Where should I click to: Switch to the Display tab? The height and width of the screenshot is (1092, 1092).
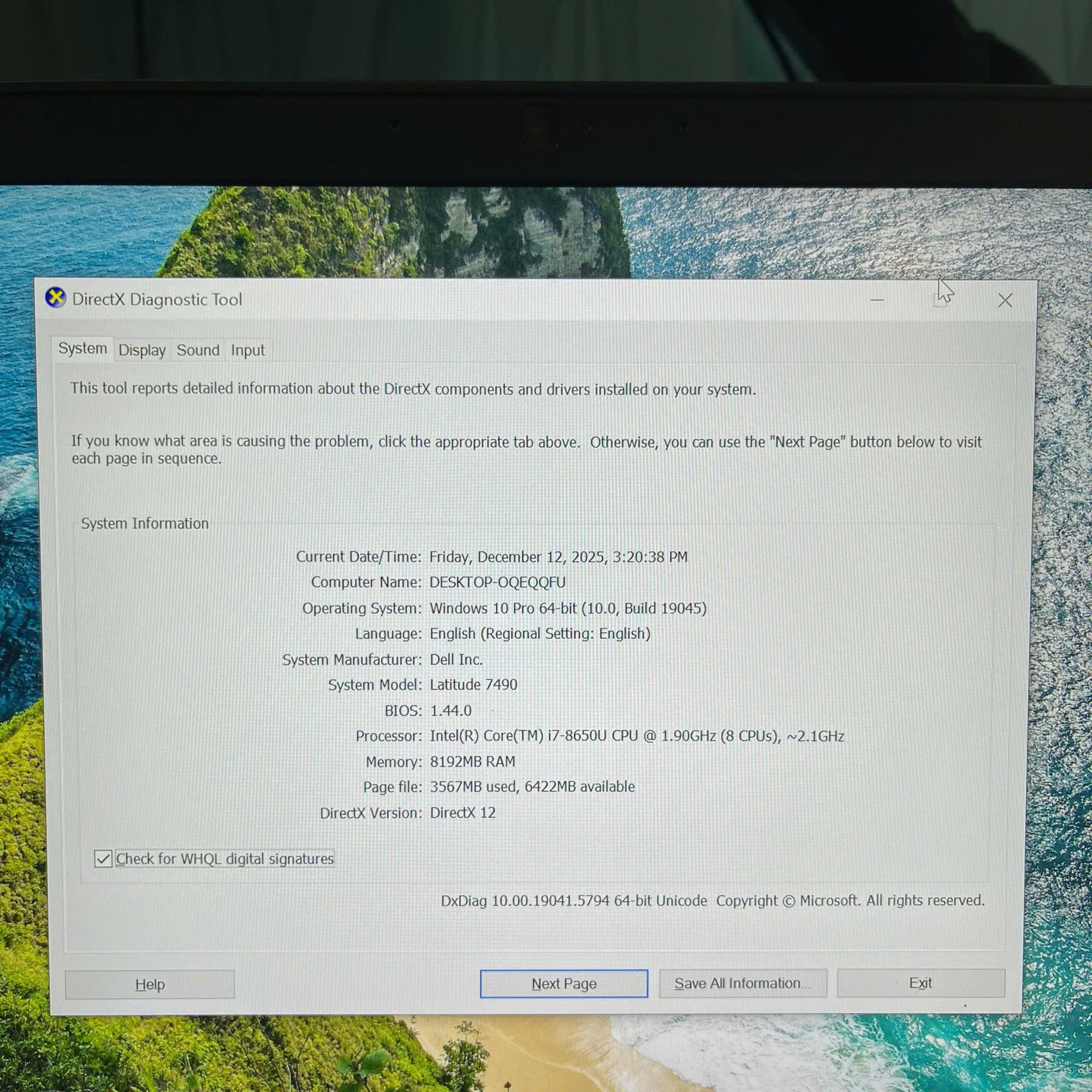142,351
